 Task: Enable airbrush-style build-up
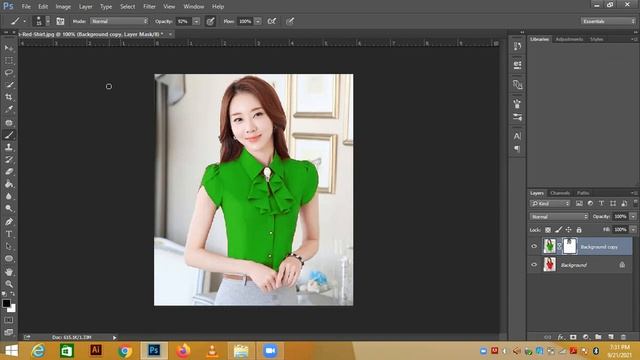[271, 21]
